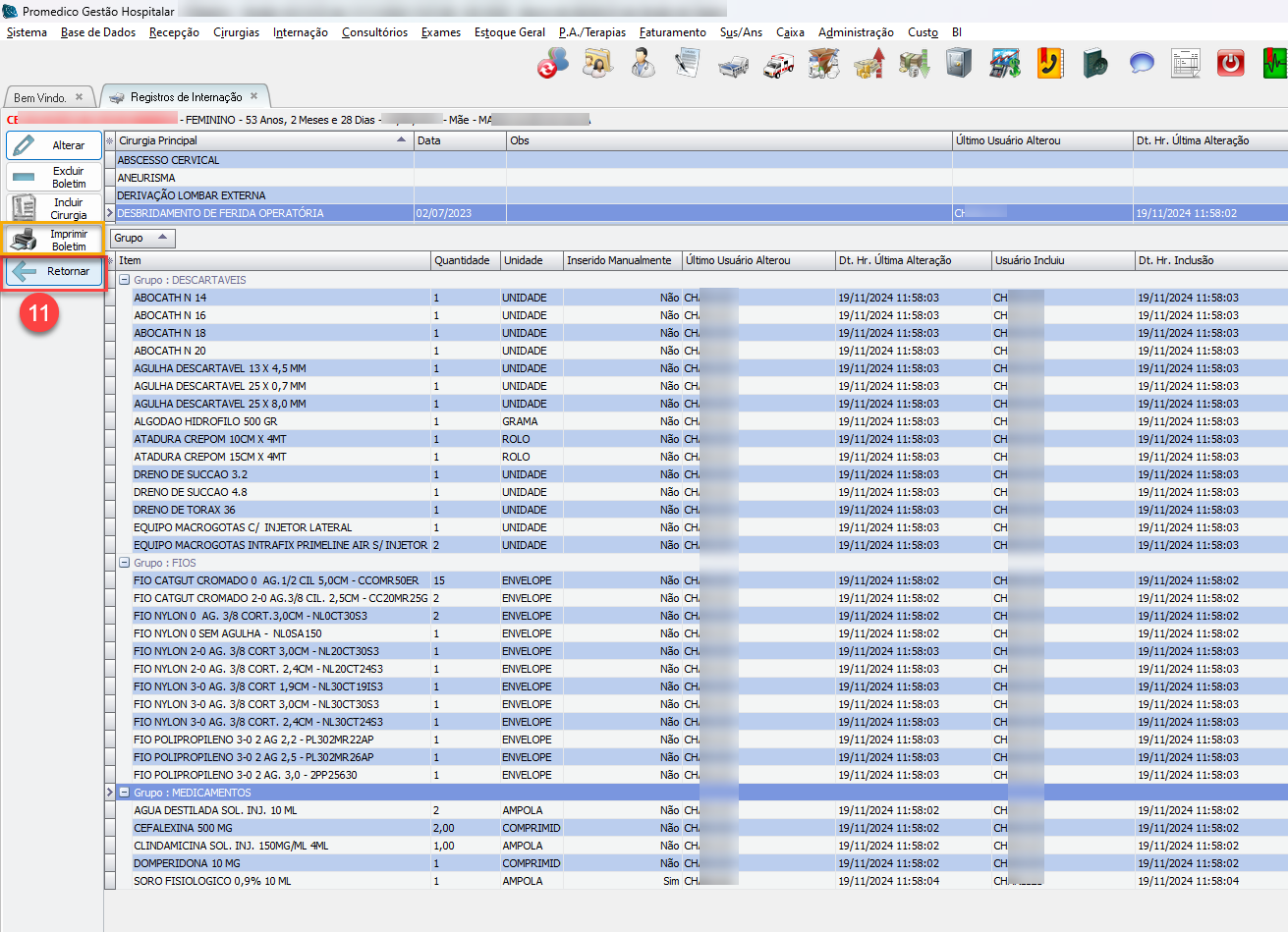The image size is (1288, 932).
Task: Open the Faturamento menu
Action: (672, 32)
